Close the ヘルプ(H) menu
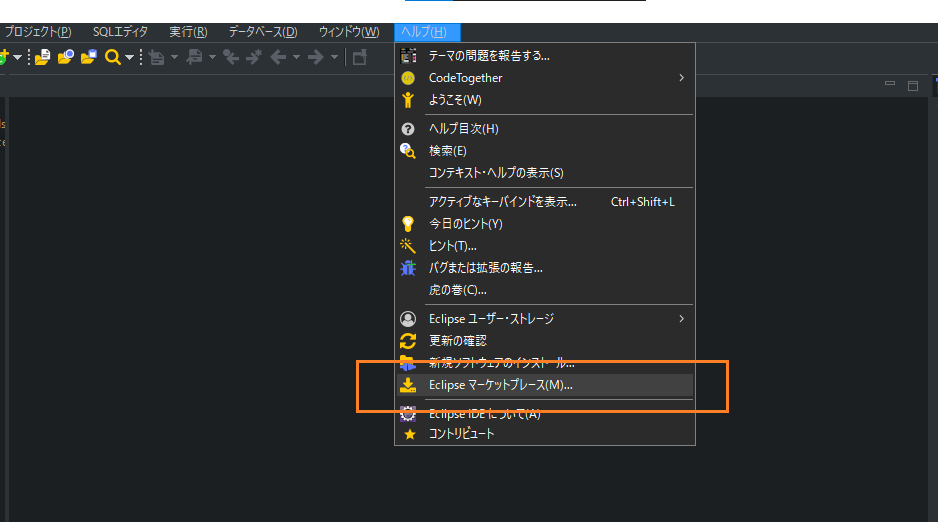 (x=427, y=32)
